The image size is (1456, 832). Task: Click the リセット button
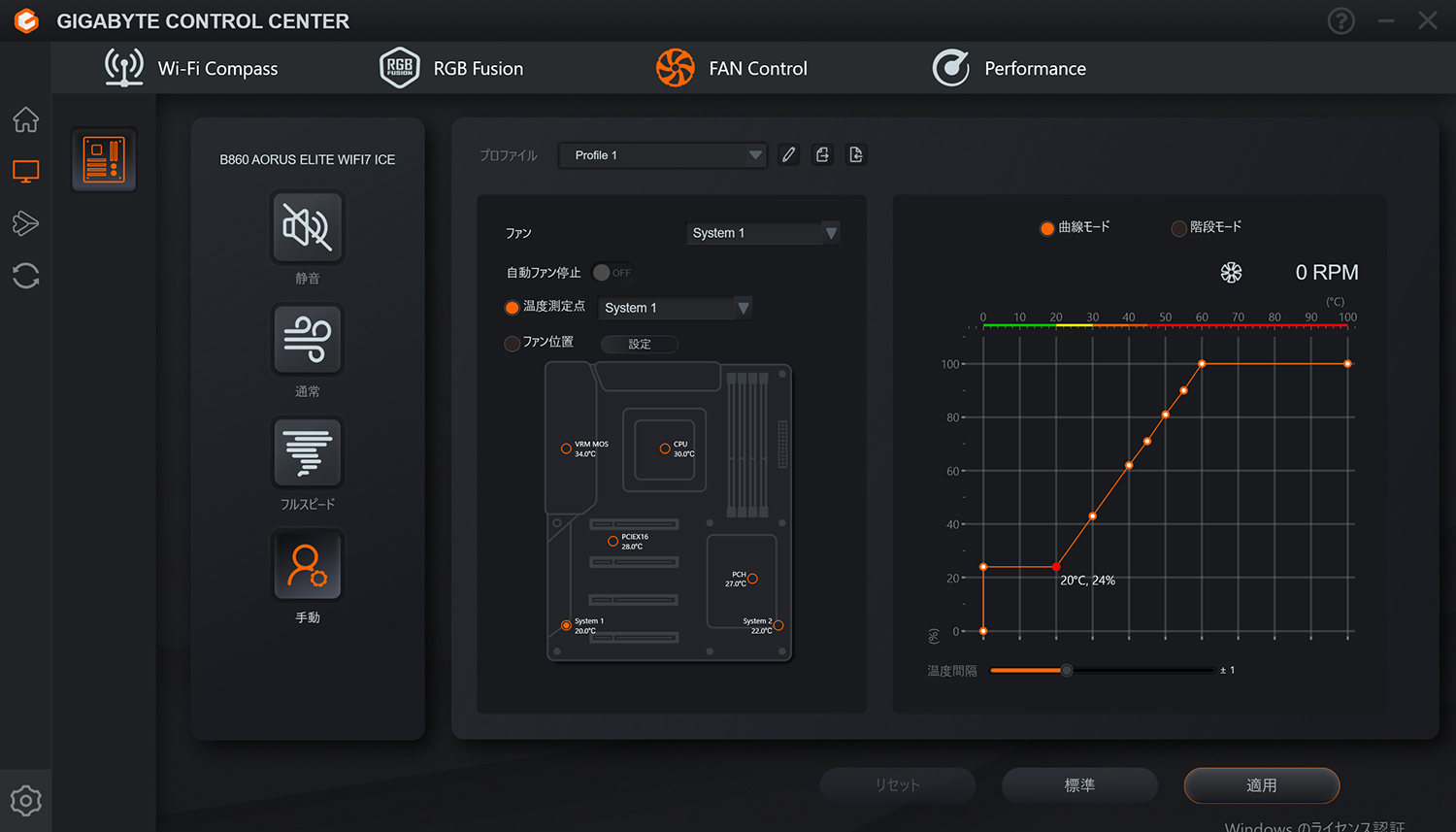click(x=898, y=785)
